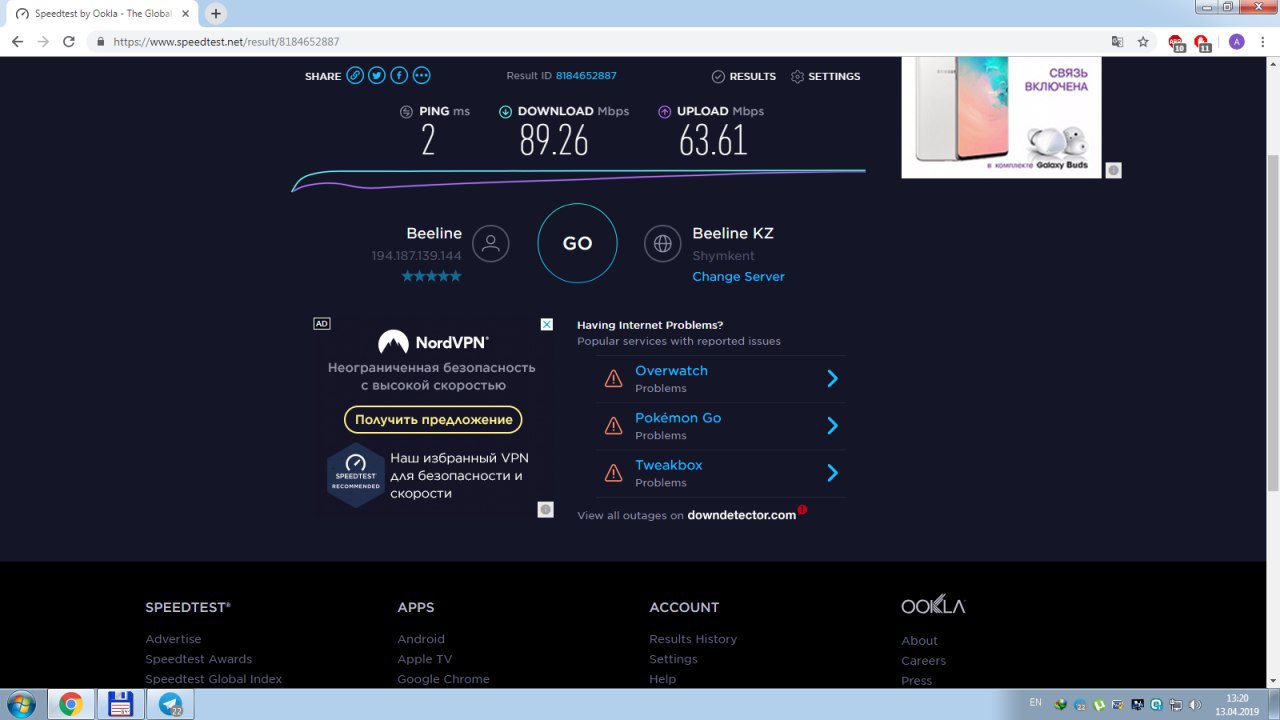Screen dimensions: 1280x720
Task: Open Chrome from the taskbar
Action: pos(70,704)
